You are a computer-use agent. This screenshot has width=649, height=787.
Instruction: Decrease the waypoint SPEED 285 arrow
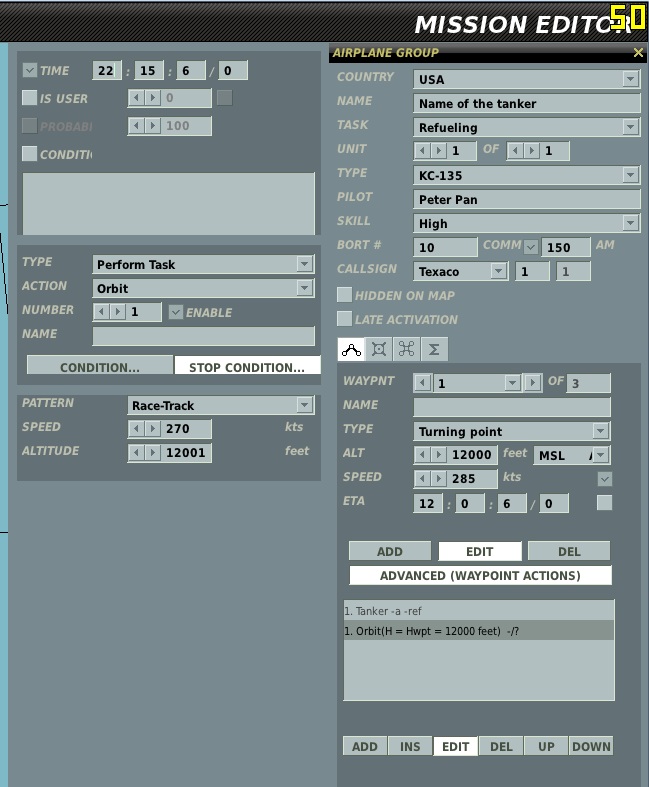pos(423,478)
